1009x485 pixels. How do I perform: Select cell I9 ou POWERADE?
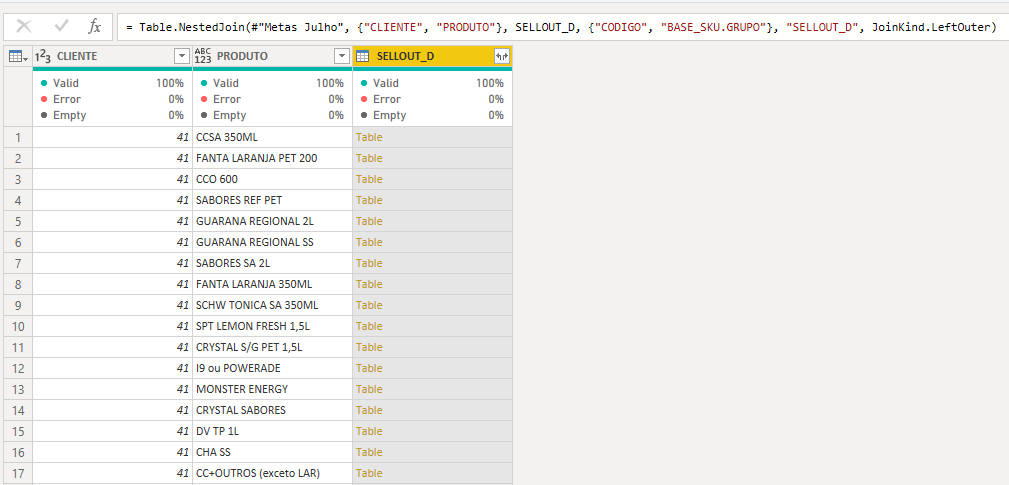272,368
